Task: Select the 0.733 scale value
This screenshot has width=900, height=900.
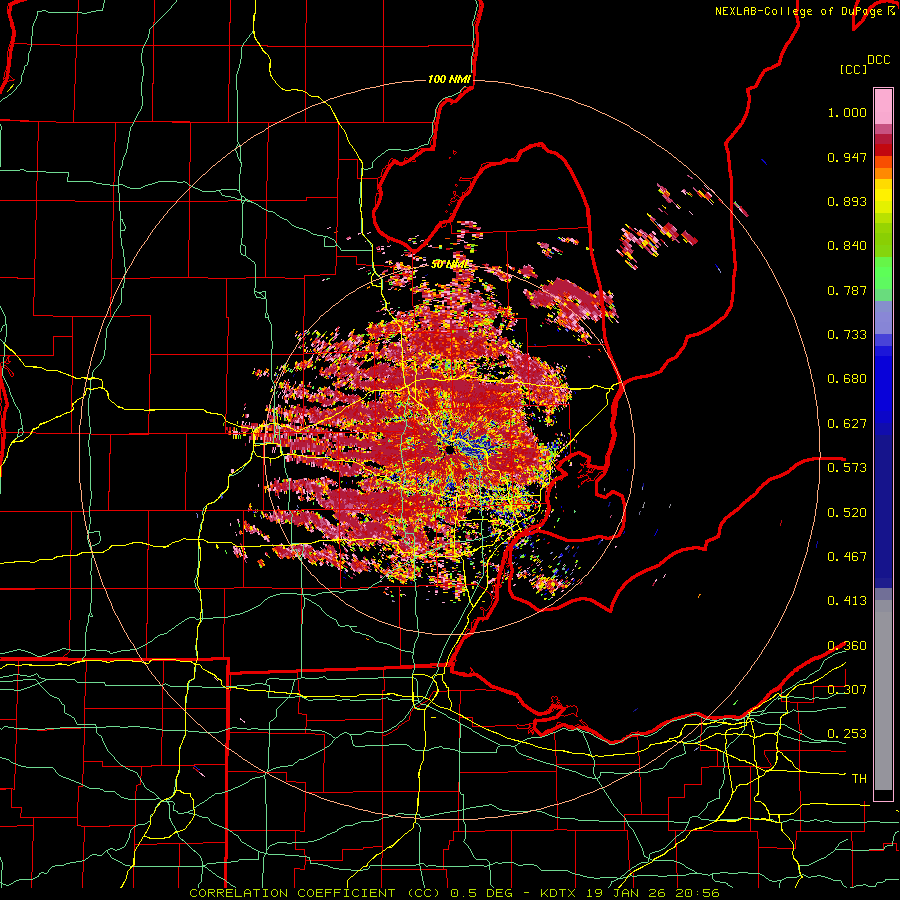Action: pyautogui.click(x=847, y=335)
